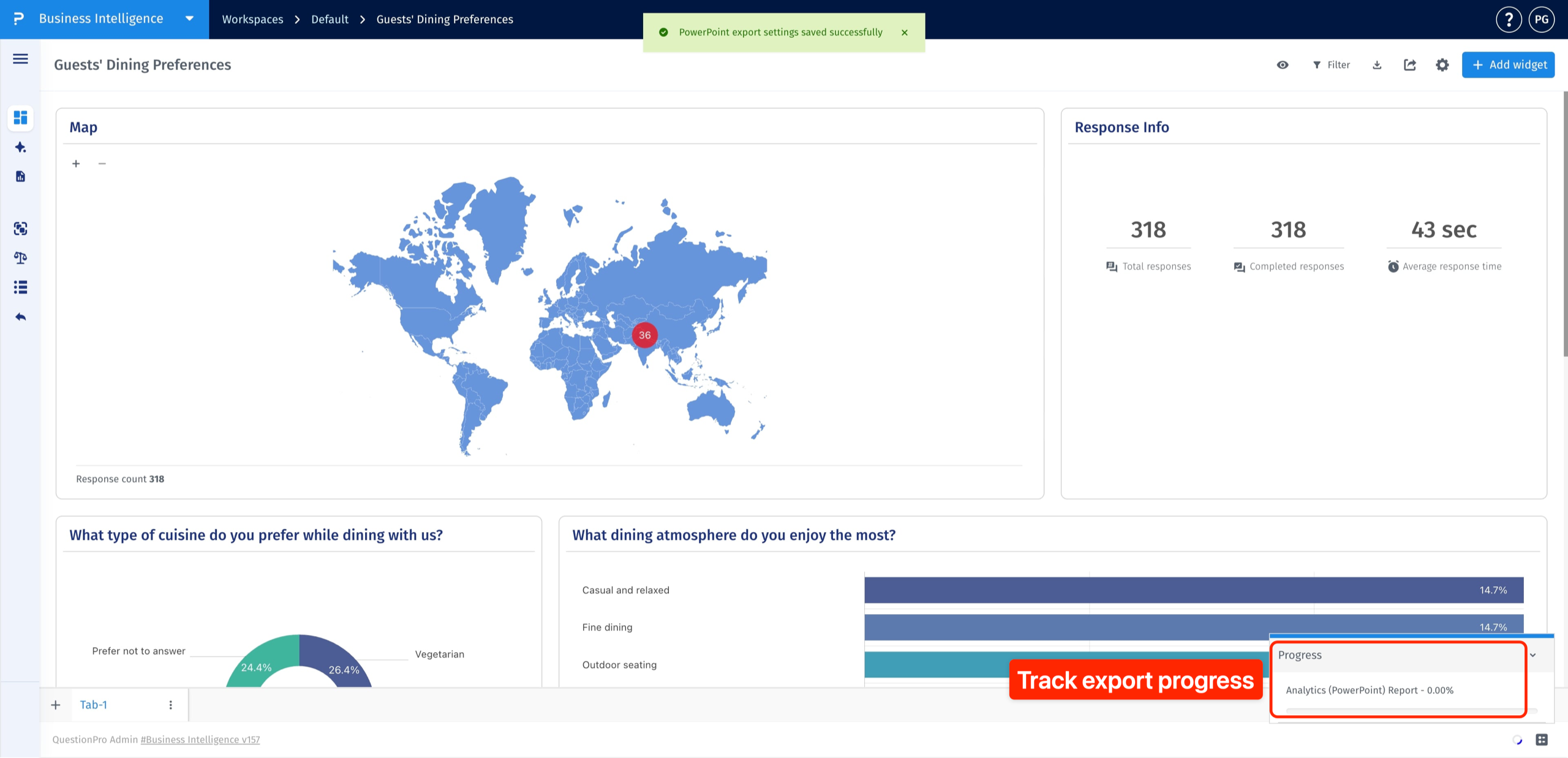Click the Casual and relaxed bar
Screen dimensions: 1568x758
[x=1194, y=590]
